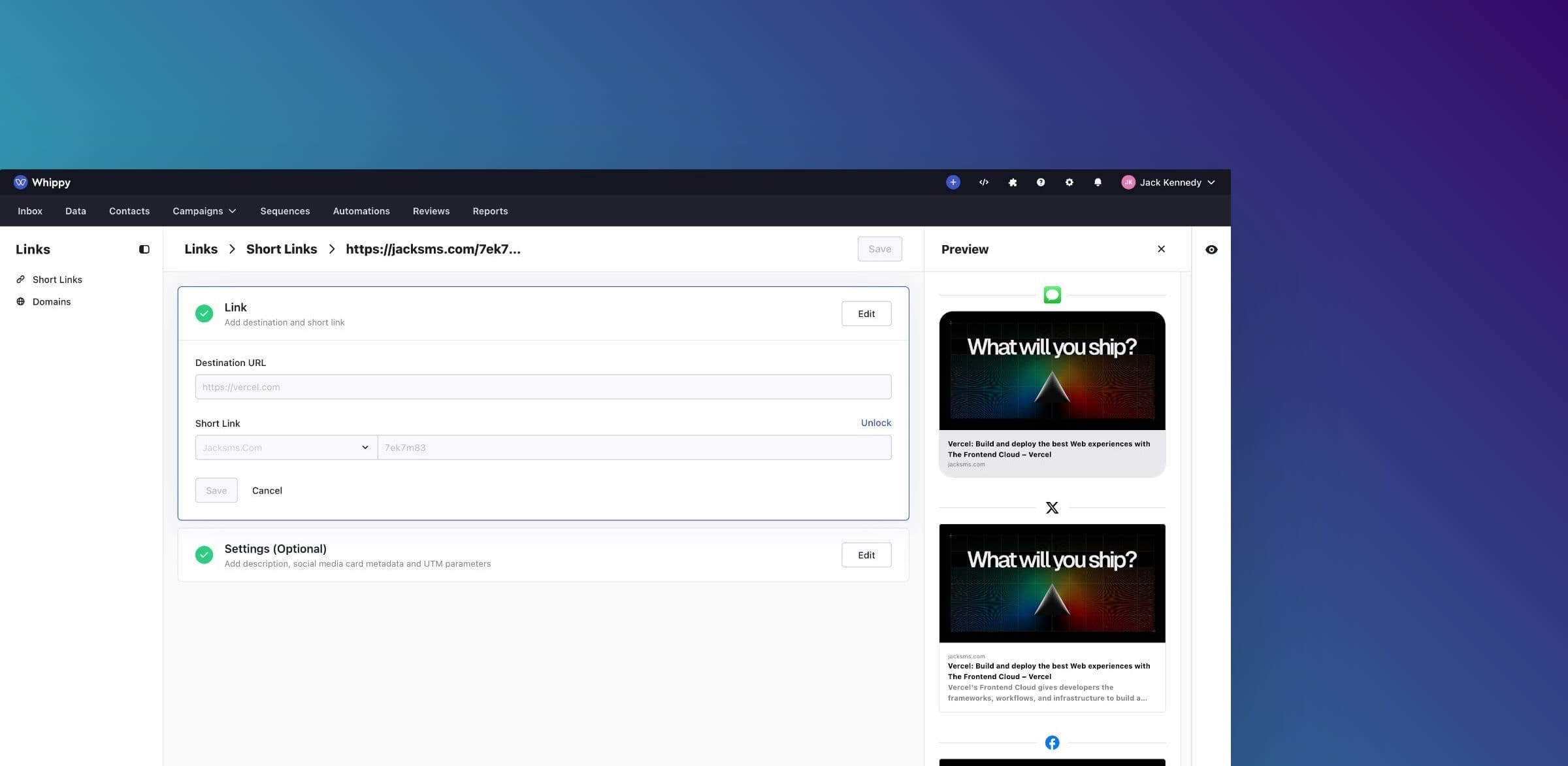The height and width of the screenshot is (766, 1568).
Task: Collapse the Links sidebar panel
Action: pos(144,250)
